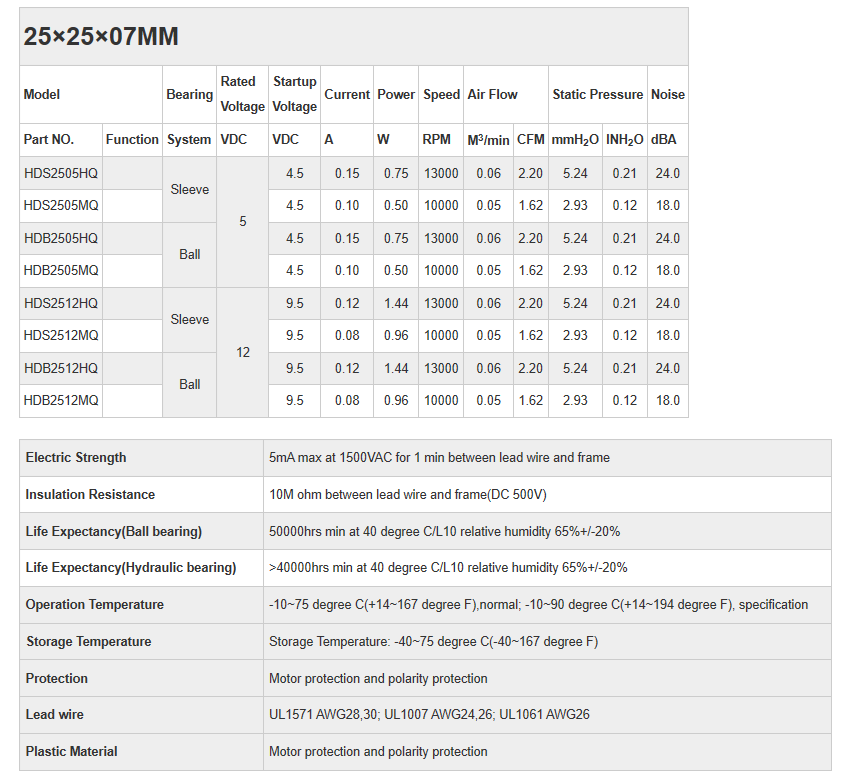Click the 0.08 current value for HDS2512MQ
Viewport: 843px width, 780px height.
(347, 335)
